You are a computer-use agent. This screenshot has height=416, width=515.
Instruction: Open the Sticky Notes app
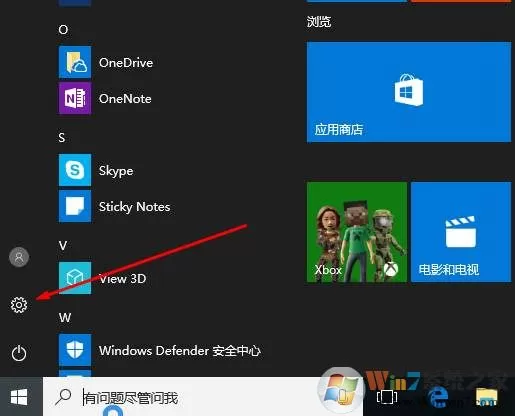pyautogui.click(x=115, y=206)
